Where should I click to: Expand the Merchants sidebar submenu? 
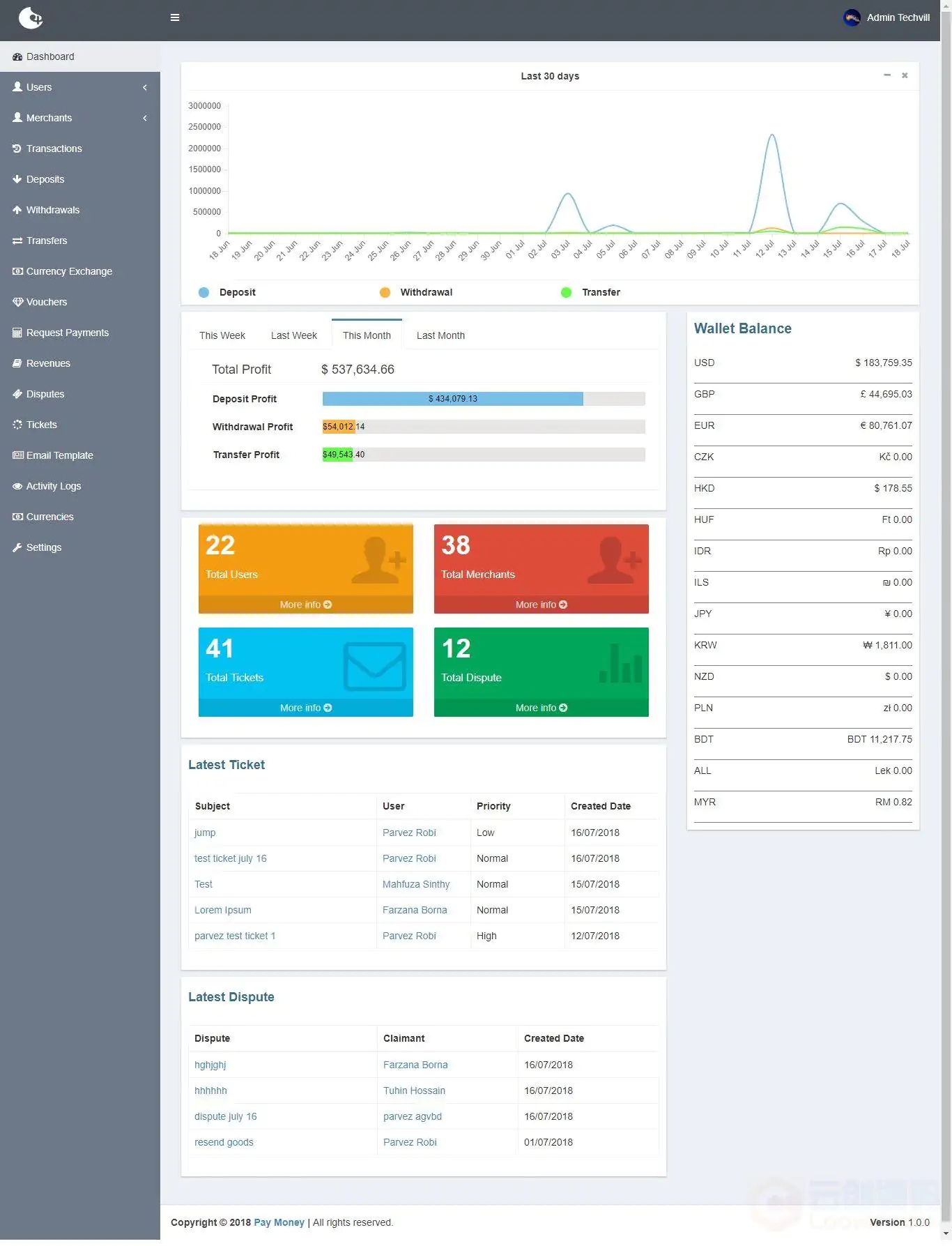point(144,118)
